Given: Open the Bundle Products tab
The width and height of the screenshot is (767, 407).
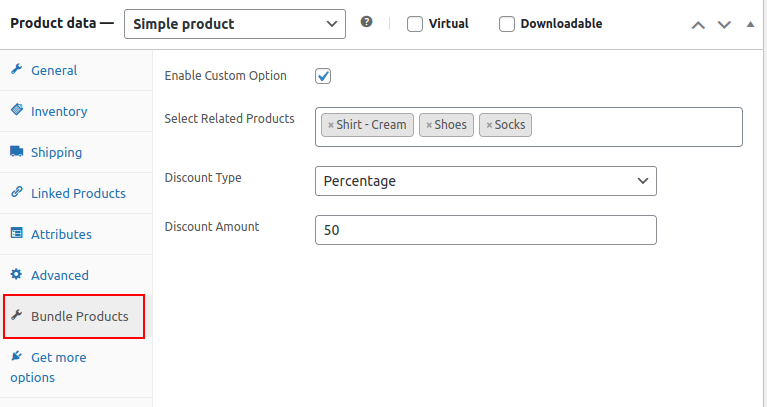Looking at the screenshot, I should [75, 316].
